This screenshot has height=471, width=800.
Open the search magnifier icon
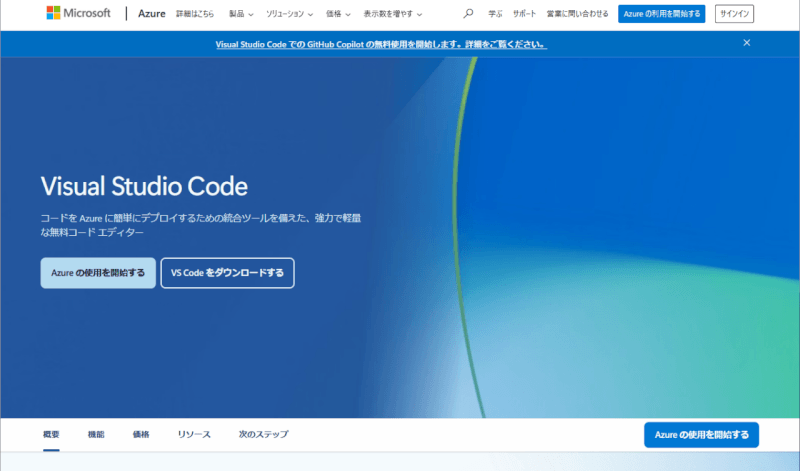(x=469, y=14)
